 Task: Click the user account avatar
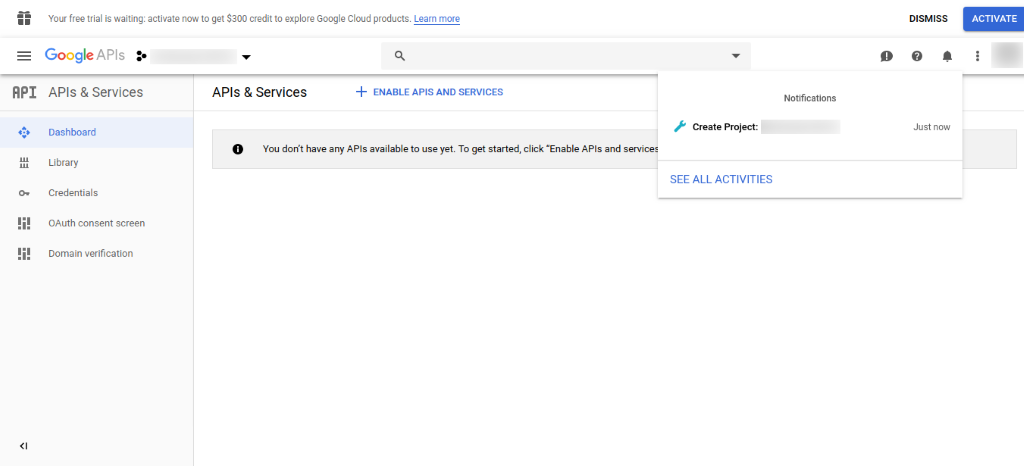click(1006, 56)
